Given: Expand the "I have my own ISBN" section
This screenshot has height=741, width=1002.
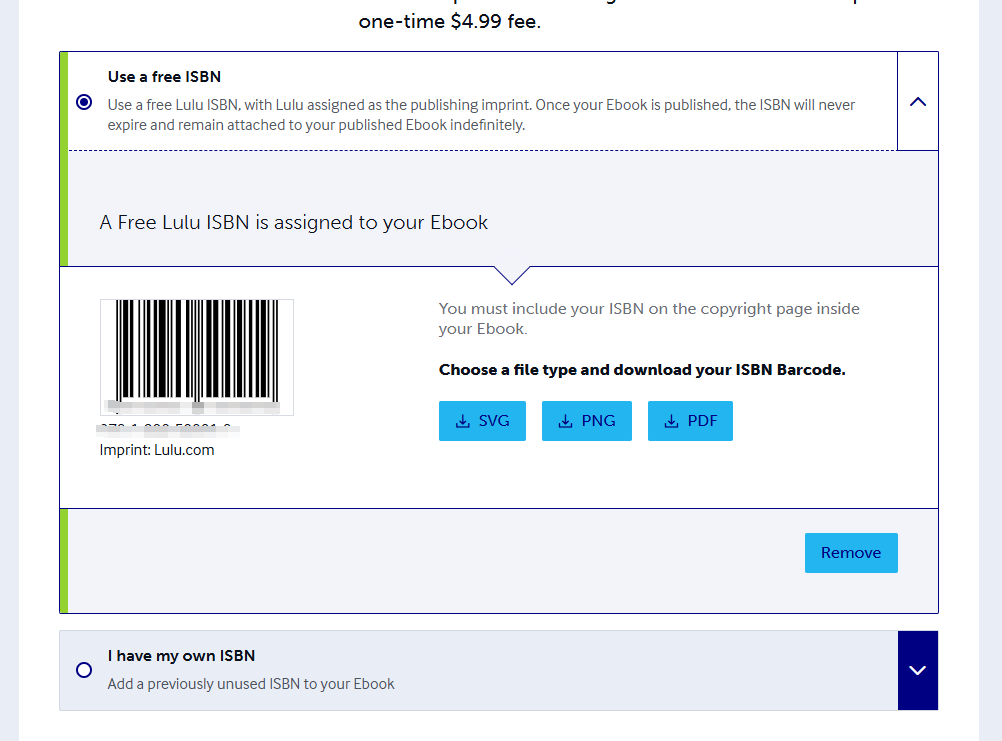Looking at the screenshot, I should coord(918,670).
